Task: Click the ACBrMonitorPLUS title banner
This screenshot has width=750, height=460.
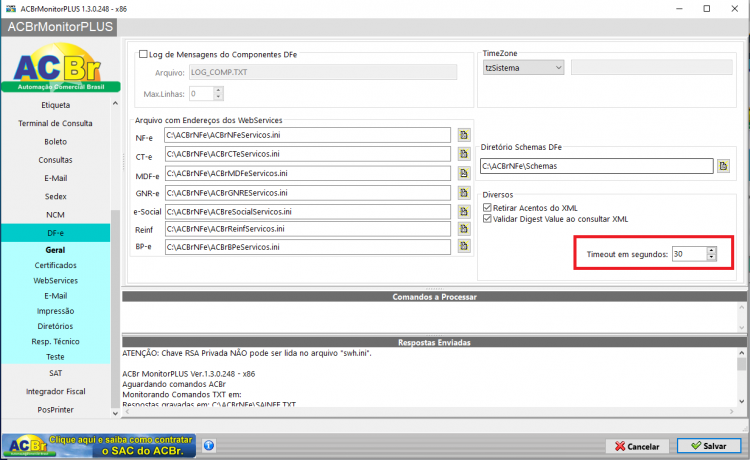Action: pyautogui.click(x=60, y=27)
